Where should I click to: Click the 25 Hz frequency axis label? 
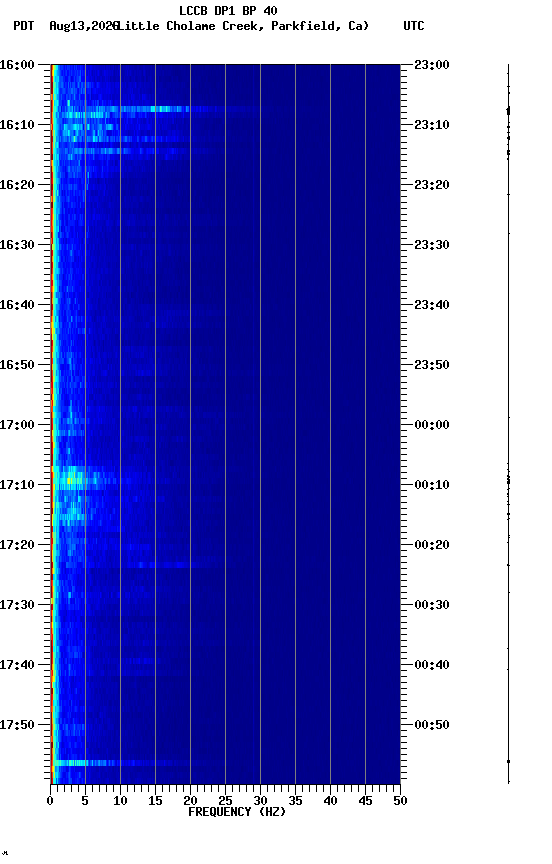click(225, 801)
